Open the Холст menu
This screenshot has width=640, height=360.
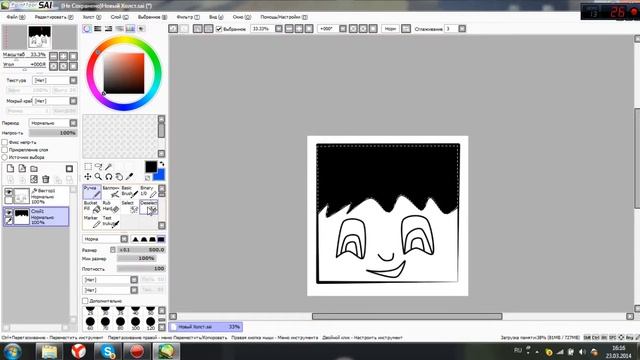(92, 17)
